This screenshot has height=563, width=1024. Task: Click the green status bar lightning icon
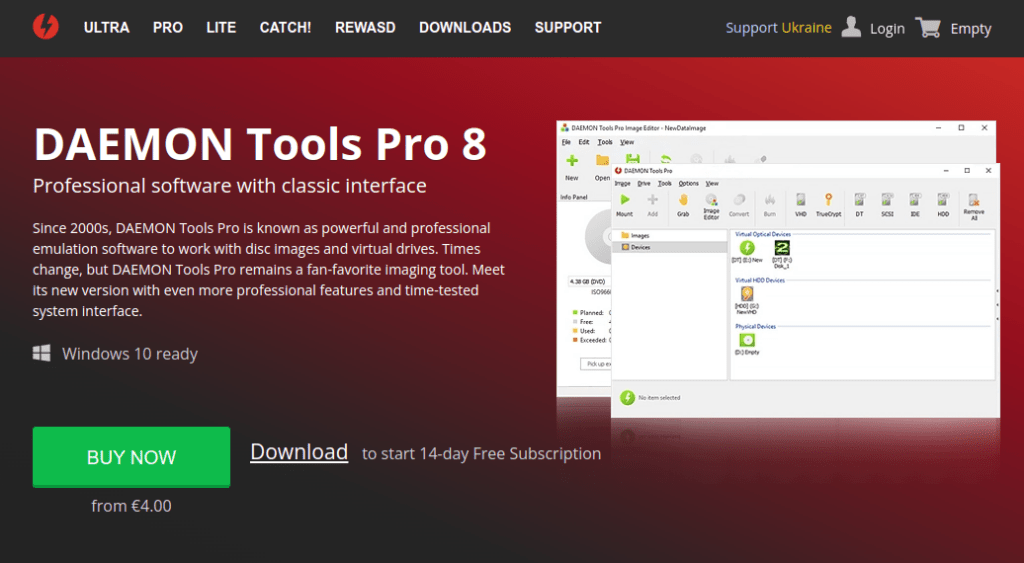pos(628,397)
